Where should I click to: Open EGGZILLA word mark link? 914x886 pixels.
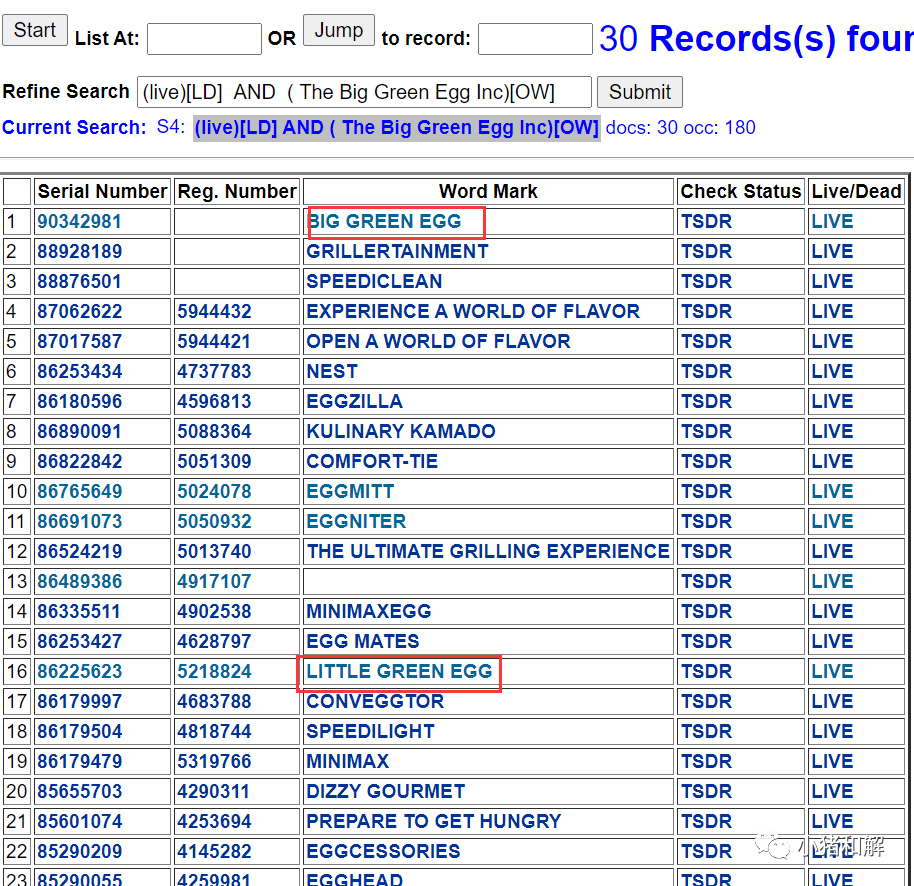click(354, 402)
